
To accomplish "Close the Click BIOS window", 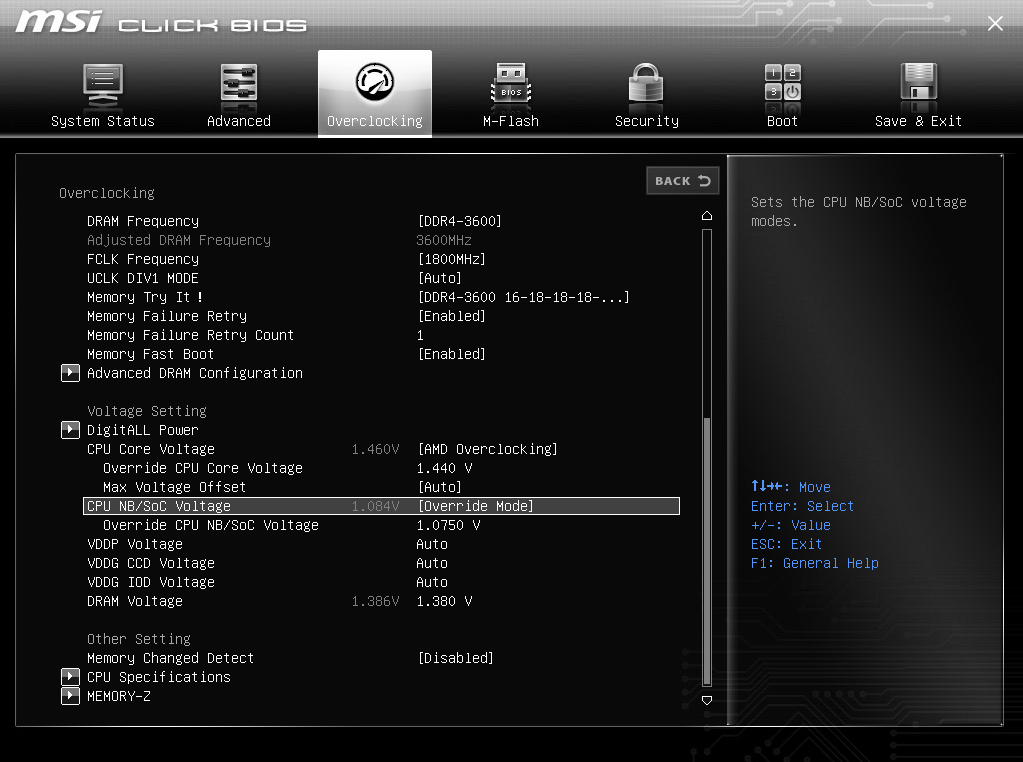I will pos(995,24).
